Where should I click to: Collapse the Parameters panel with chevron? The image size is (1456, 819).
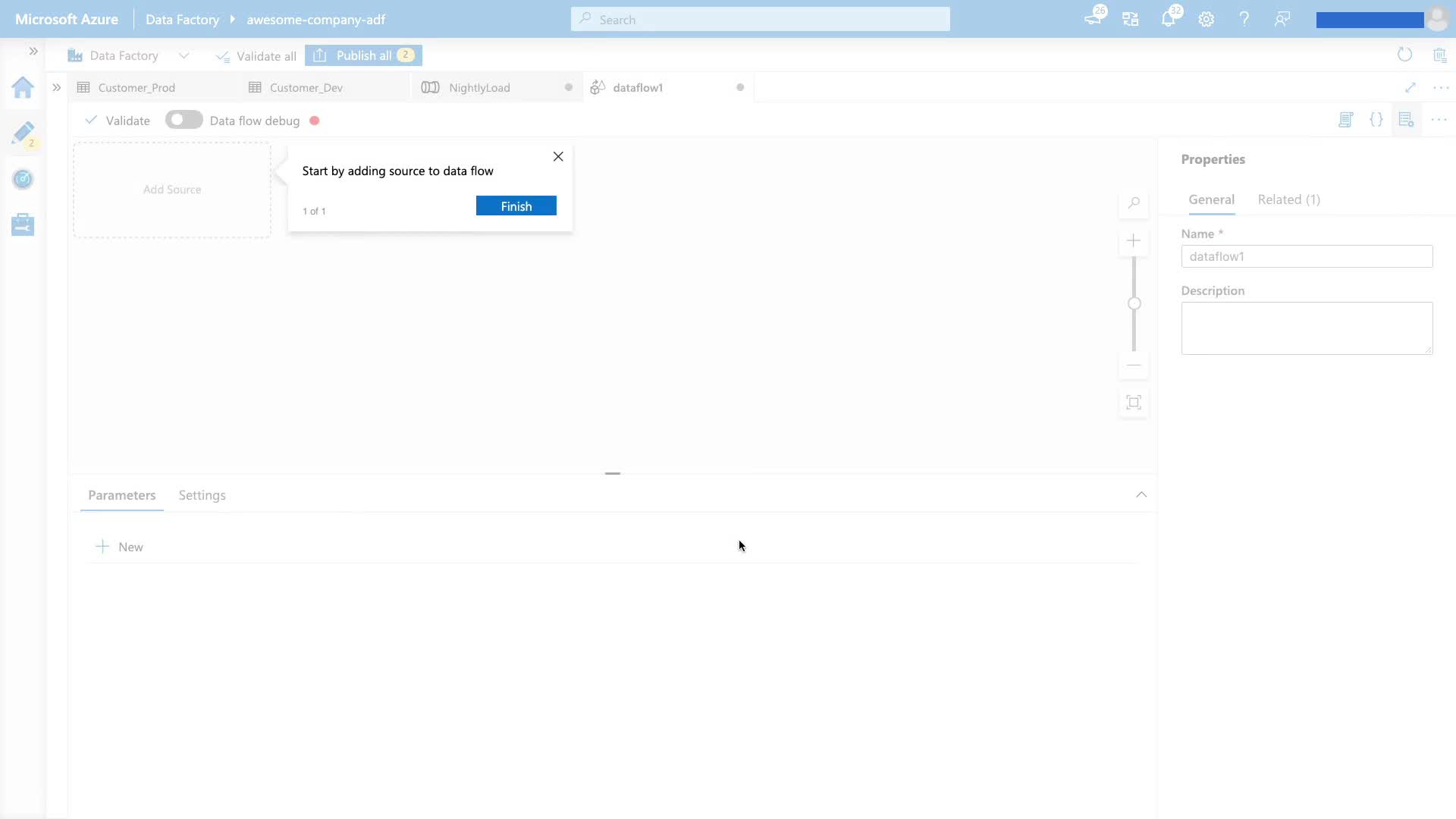[1141, 494]
